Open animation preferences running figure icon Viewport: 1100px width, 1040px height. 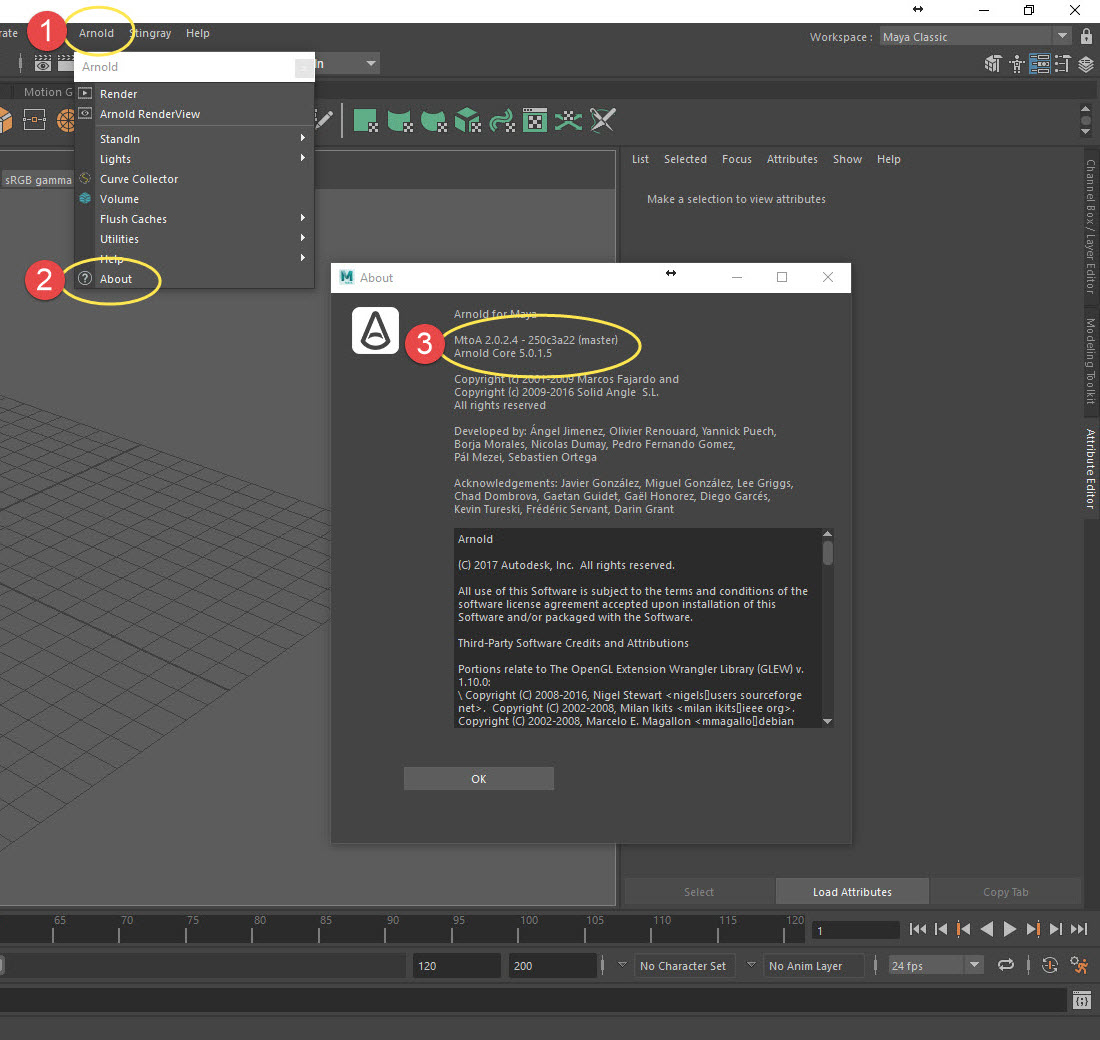[x=1079, y=965]
